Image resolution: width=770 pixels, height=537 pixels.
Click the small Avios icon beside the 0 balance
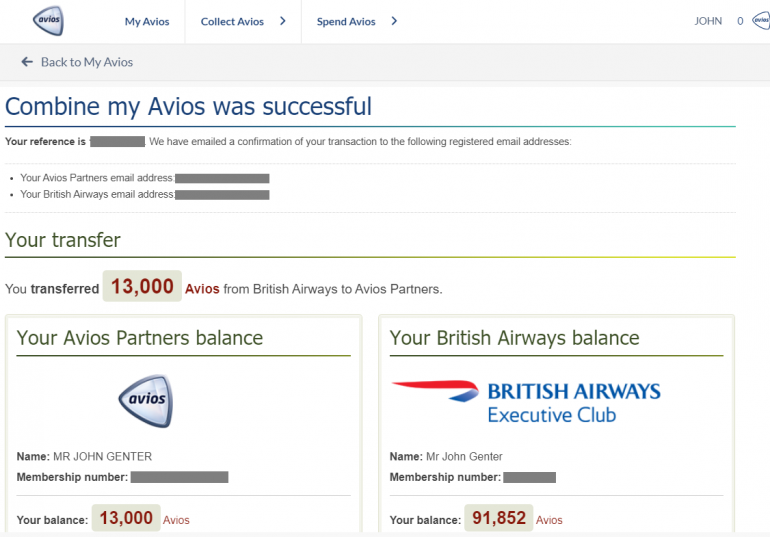(761, 21)
